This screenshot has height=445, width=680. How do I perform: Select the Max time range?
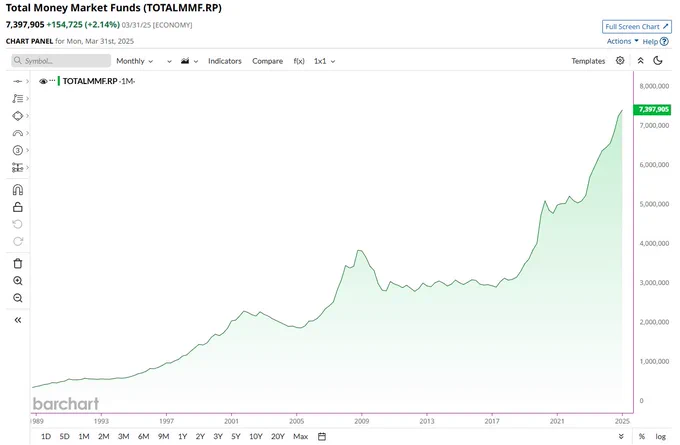click(301, 436)
